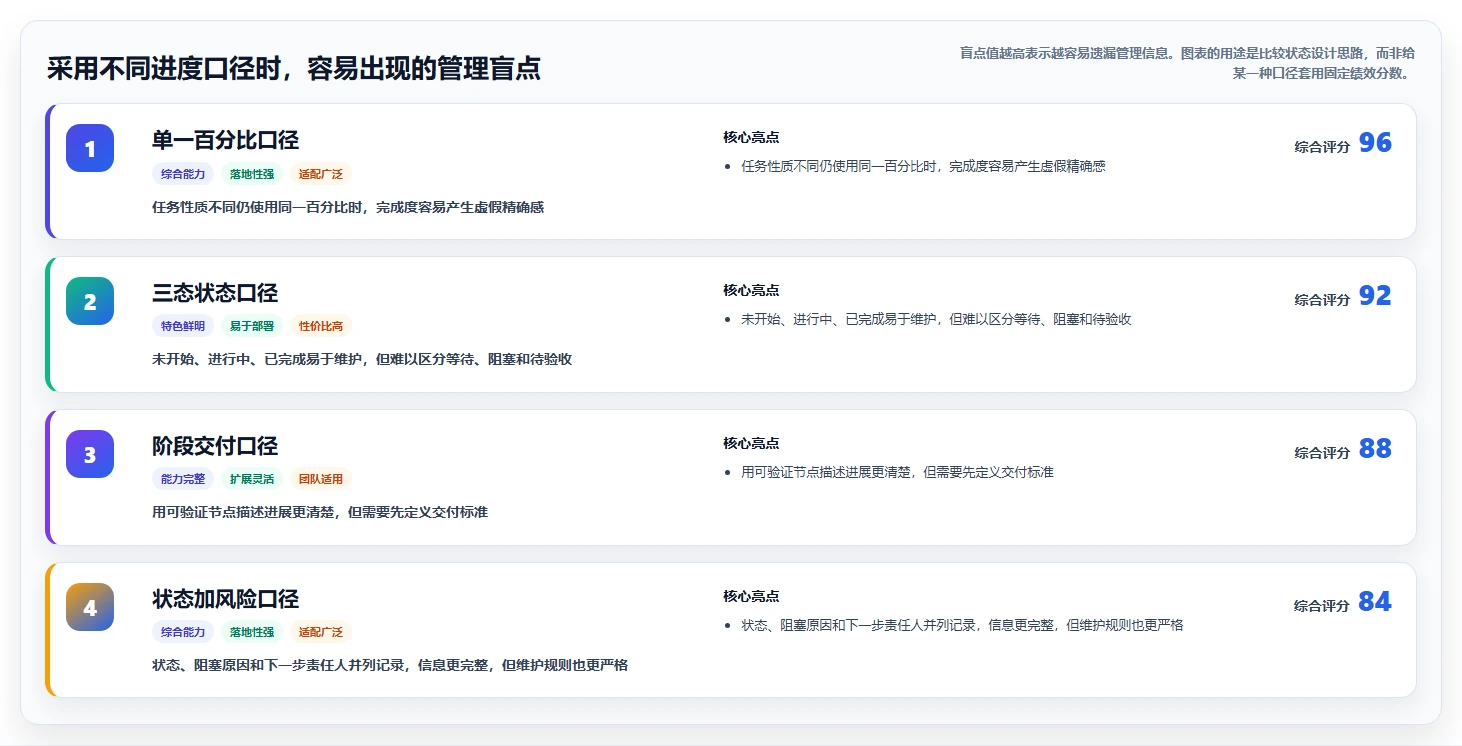Image resolution: width=1462 pixels, height=746 pixels.
Task: Click the note starting 盲点值越高表示
Action: [x=1187, y=63]
